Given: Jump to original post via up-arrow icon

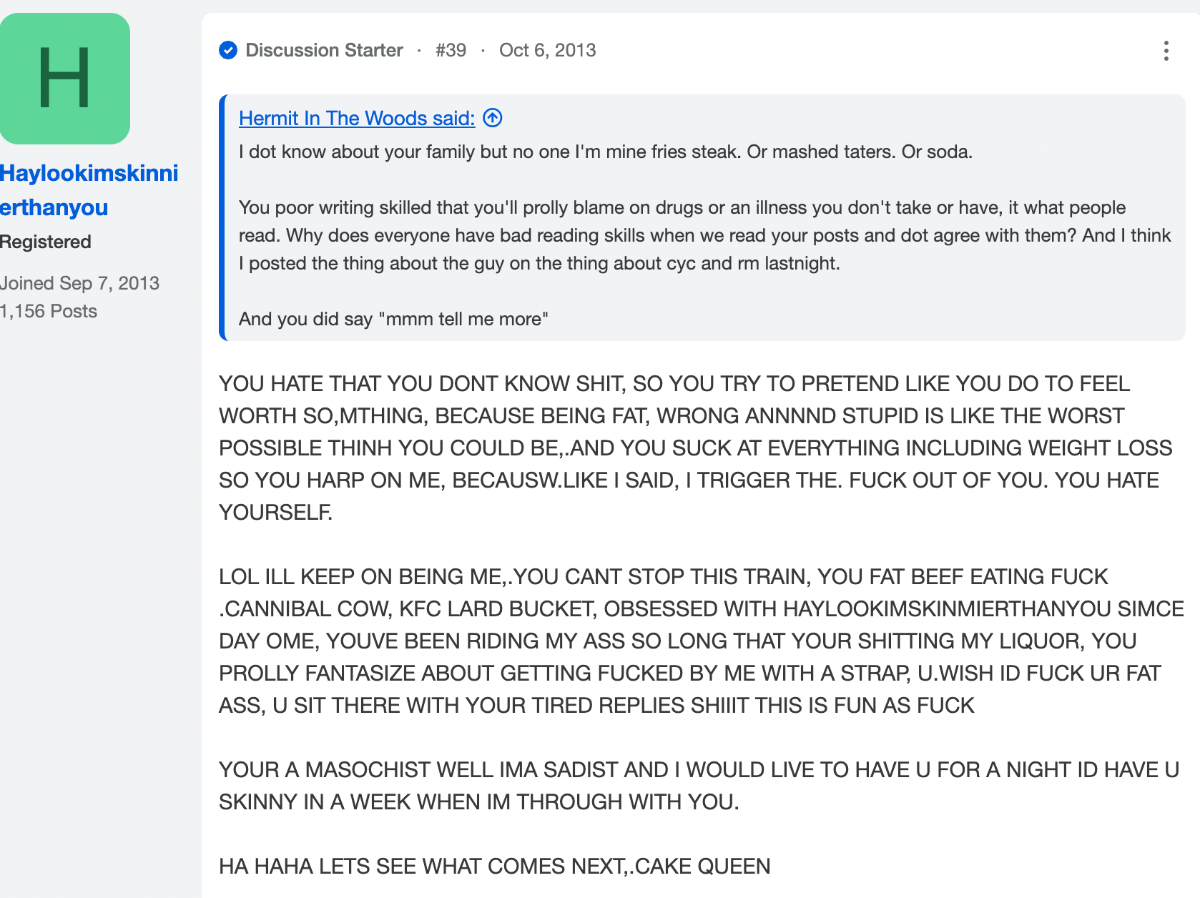Looking at the screenshot, I should [x=492, y=118].
